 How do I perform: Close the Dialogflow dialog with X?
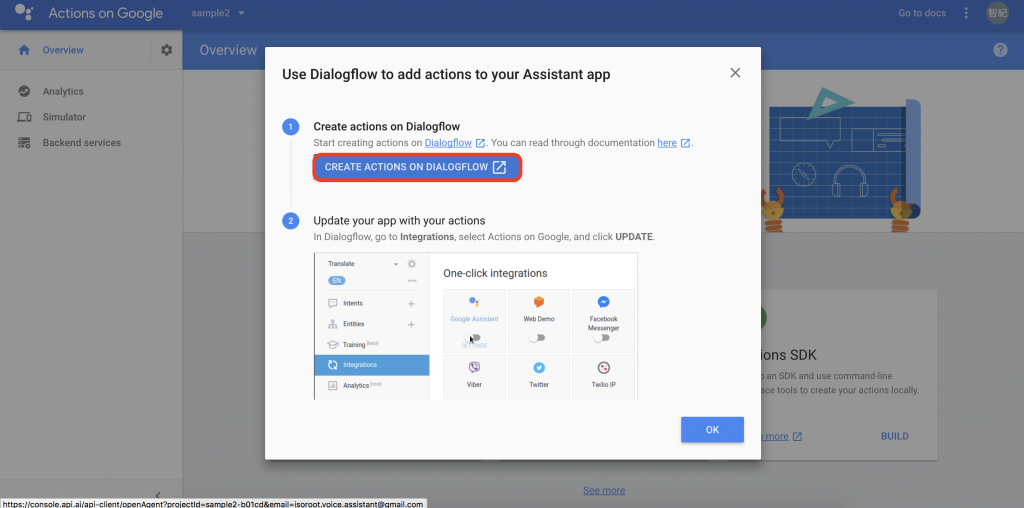(735, 73)
